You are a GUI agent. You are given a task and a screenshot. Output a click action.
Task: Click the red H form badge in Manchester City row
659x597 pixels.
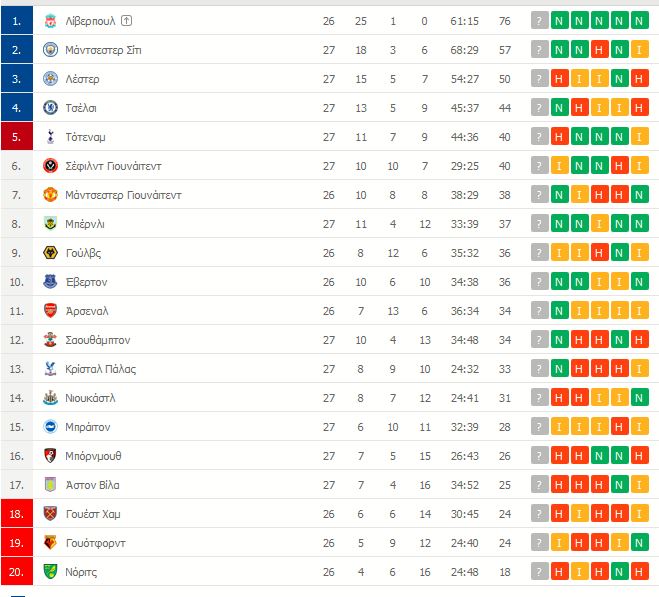(599, 50)
